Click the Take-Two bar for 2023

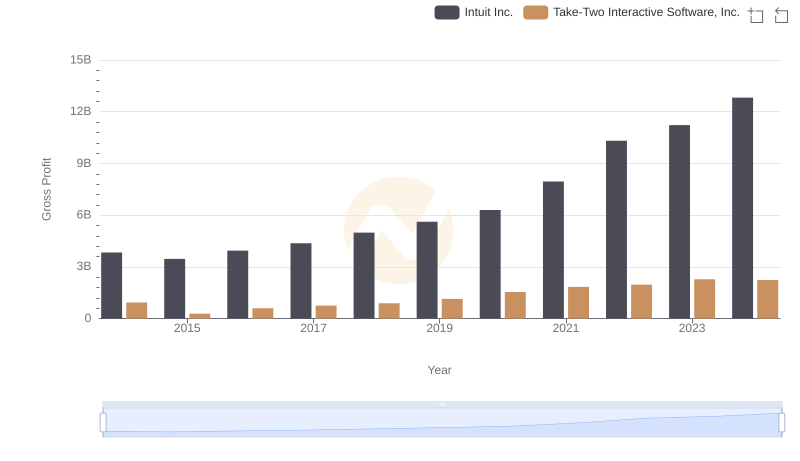point(704,298)
